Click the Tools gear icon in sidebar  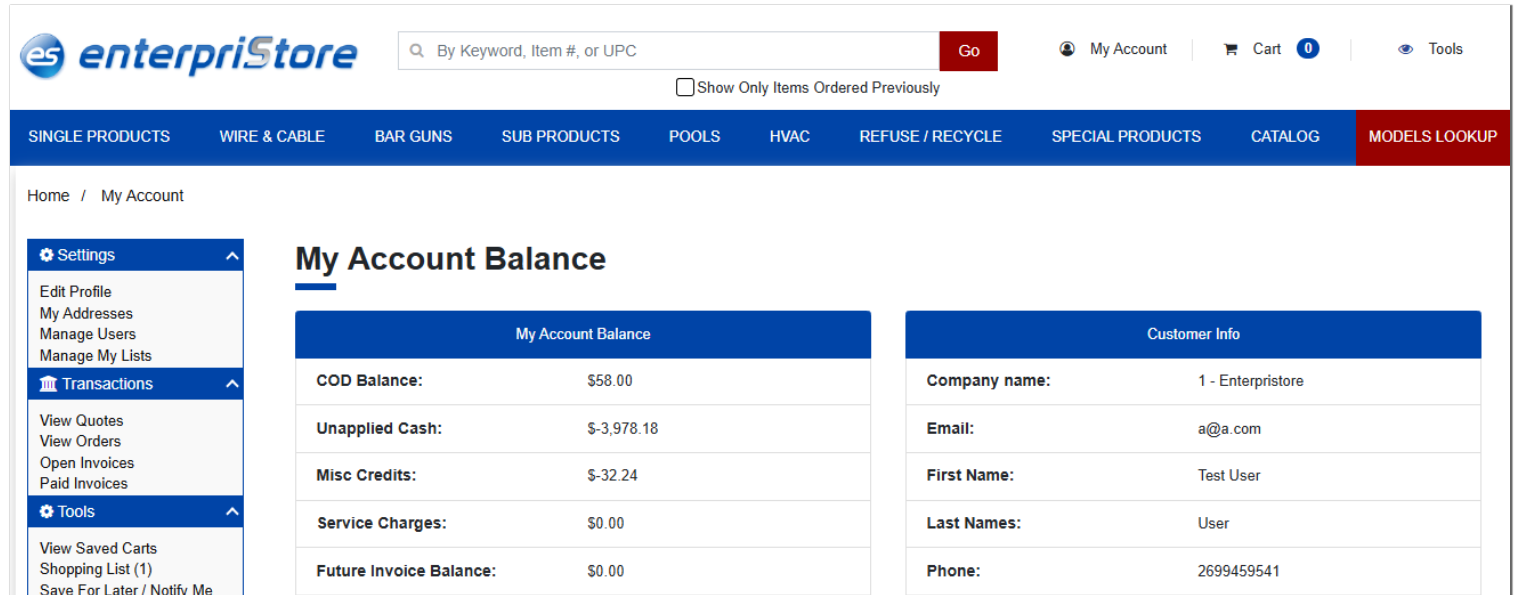46,512
